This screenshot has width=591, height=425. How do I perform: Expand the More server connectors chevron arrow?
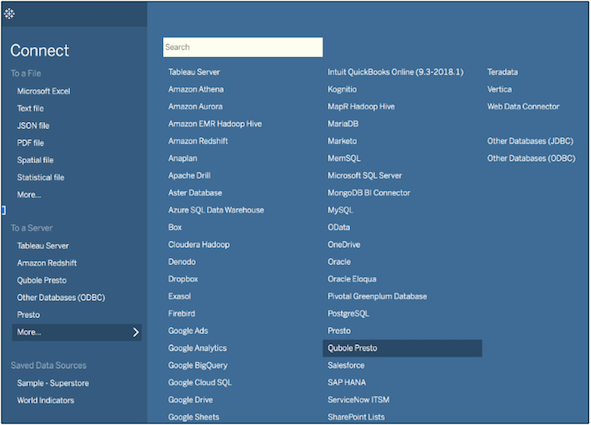[x=136, y=332]
